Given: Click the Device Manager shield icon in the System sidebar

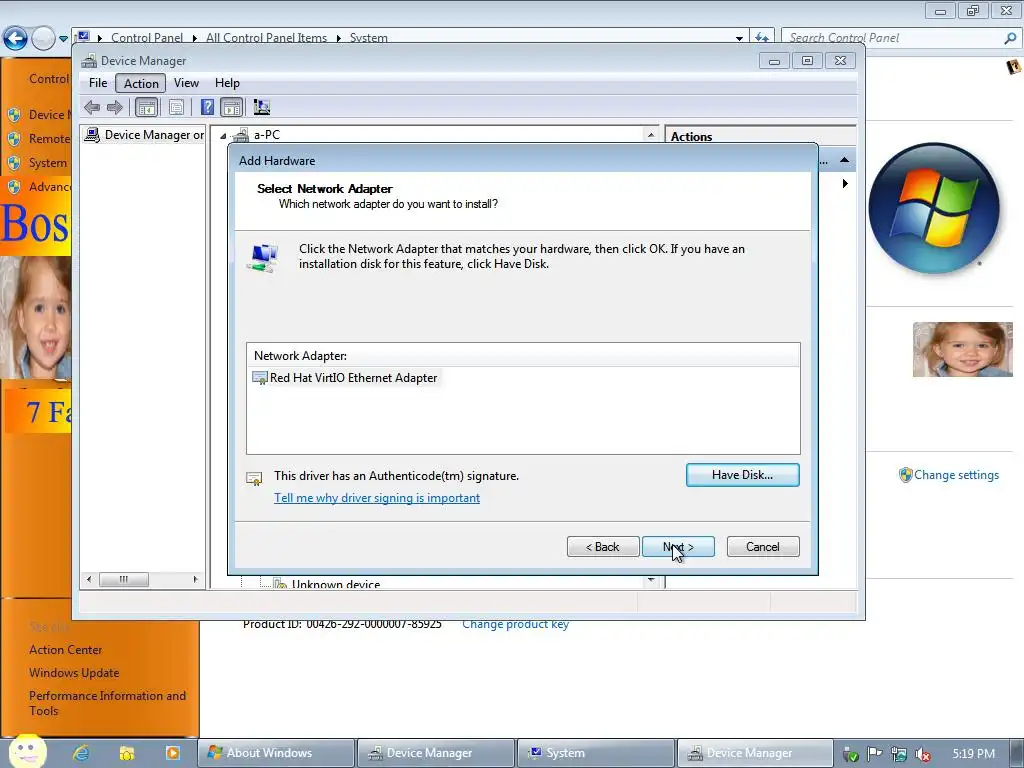Looking at the screenshot, I should point(14,115).
